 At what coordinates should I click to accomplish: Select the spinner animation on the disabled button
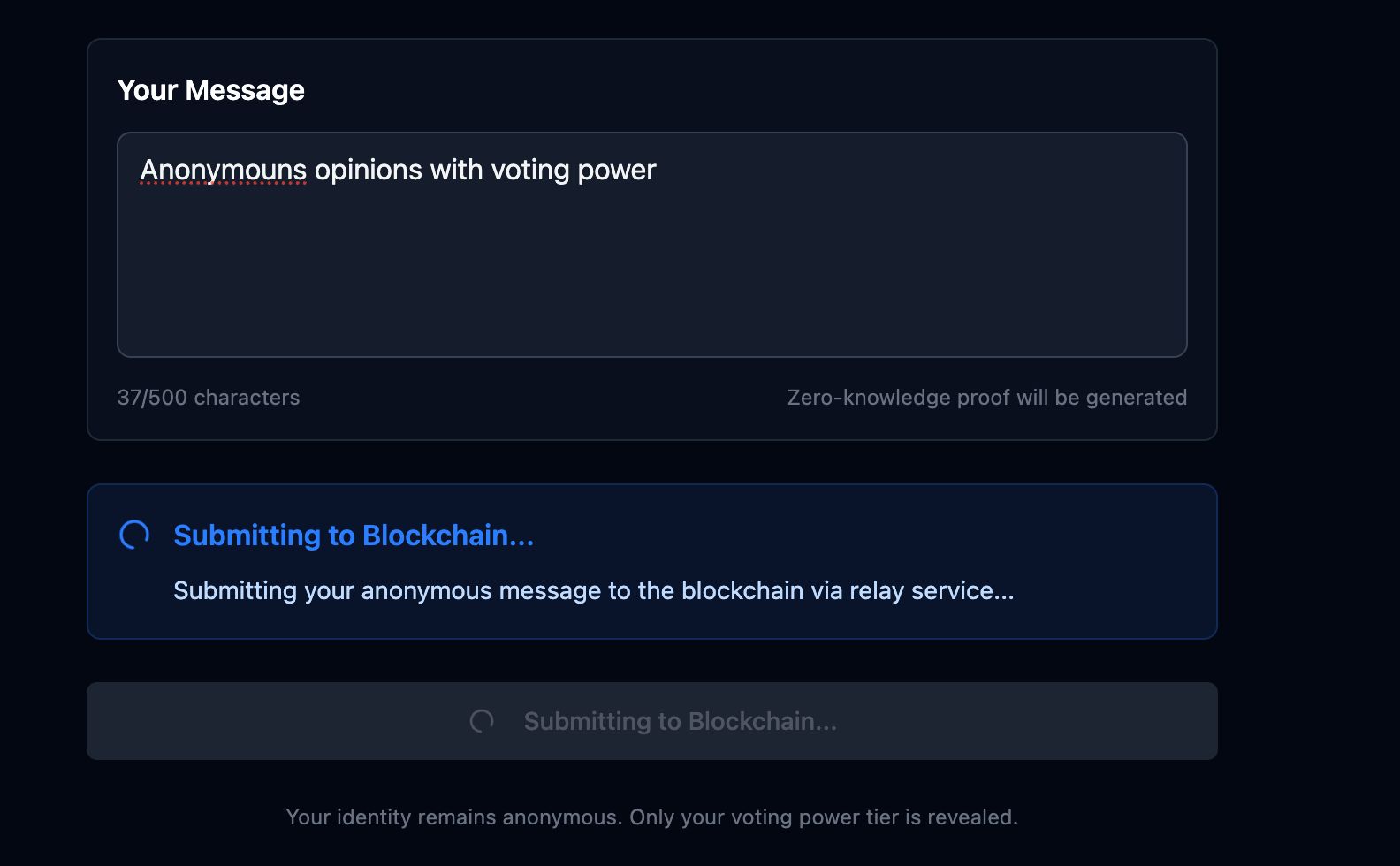482,721
